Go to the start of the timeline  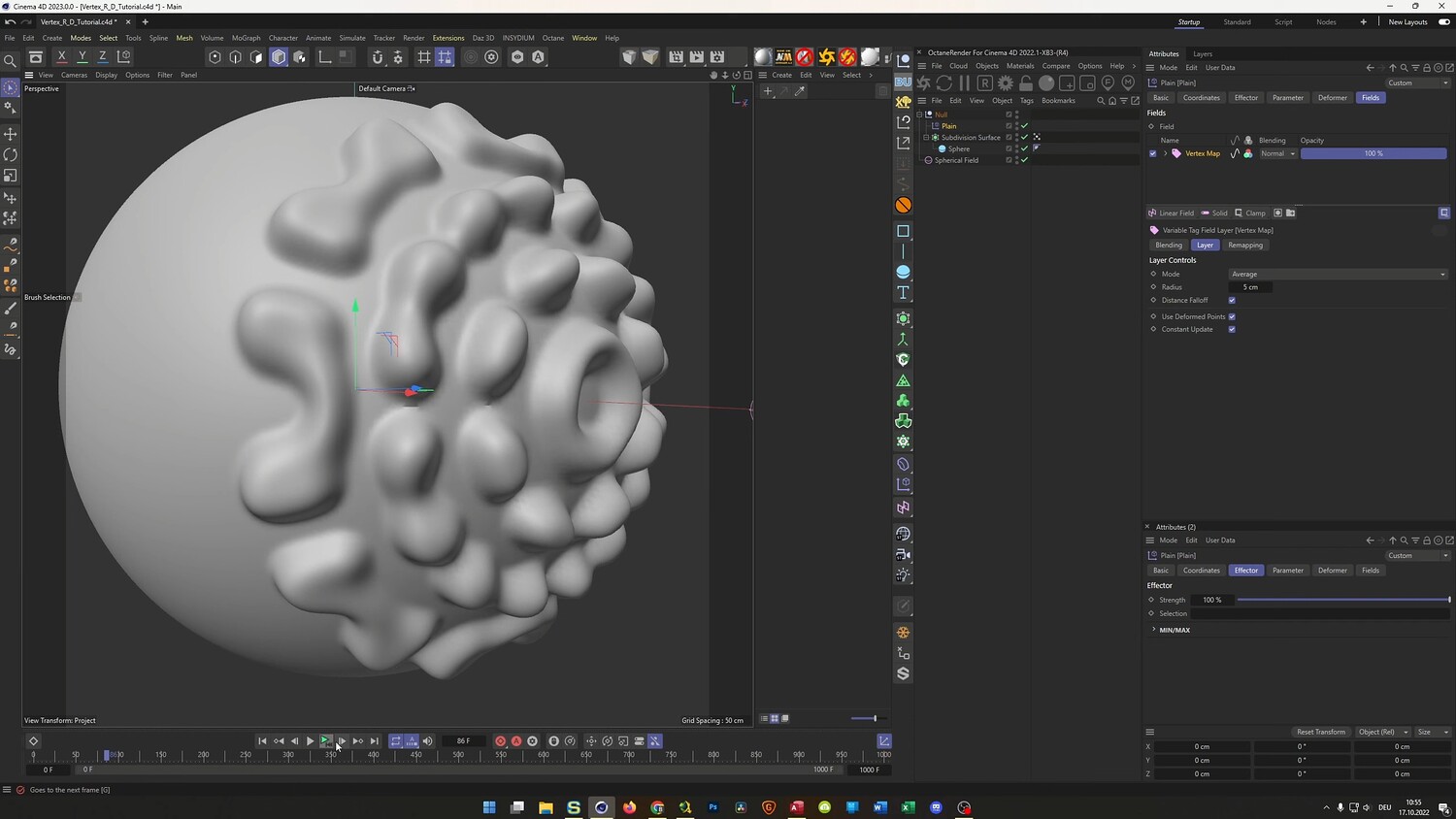tap(262, 741)
